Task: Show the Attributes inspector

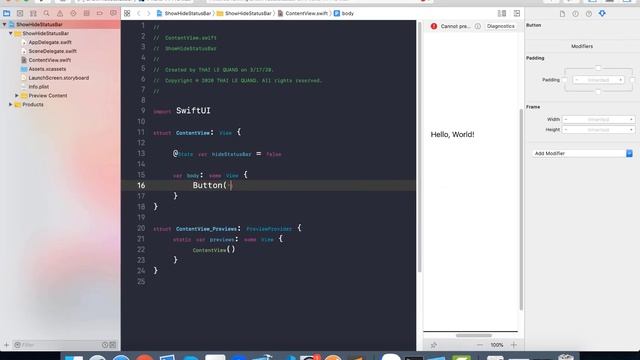Action: pyautogui.click(x=602, y=14)
